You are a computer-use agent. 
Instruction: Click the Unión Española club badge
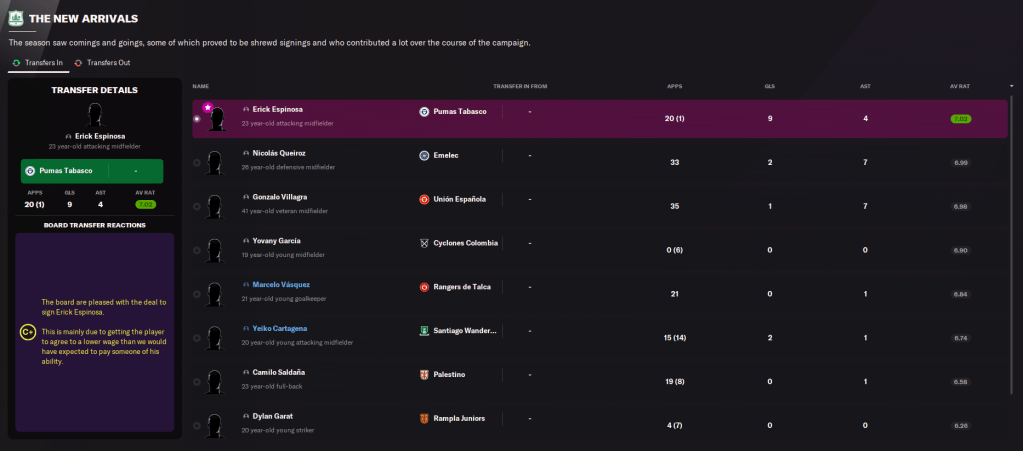pos(424,199)
